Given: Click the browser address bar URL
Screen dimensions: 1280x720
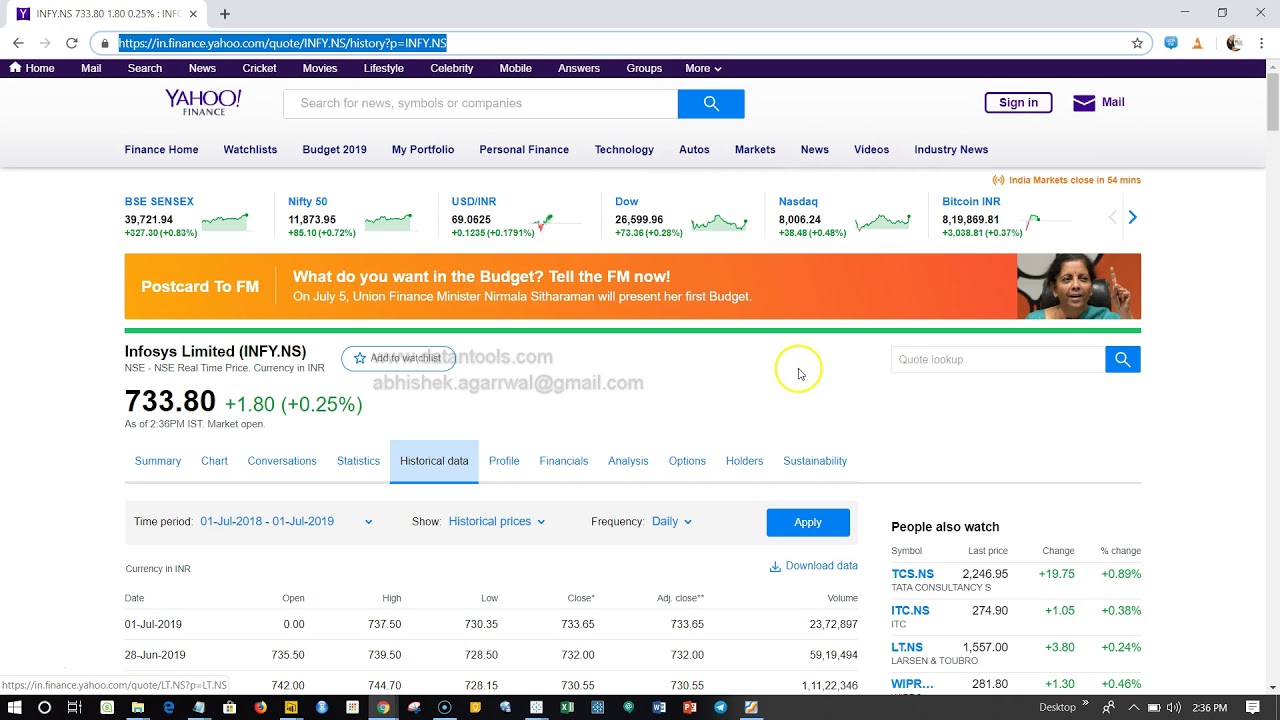Looking at the screenshot, I should 283,43.
